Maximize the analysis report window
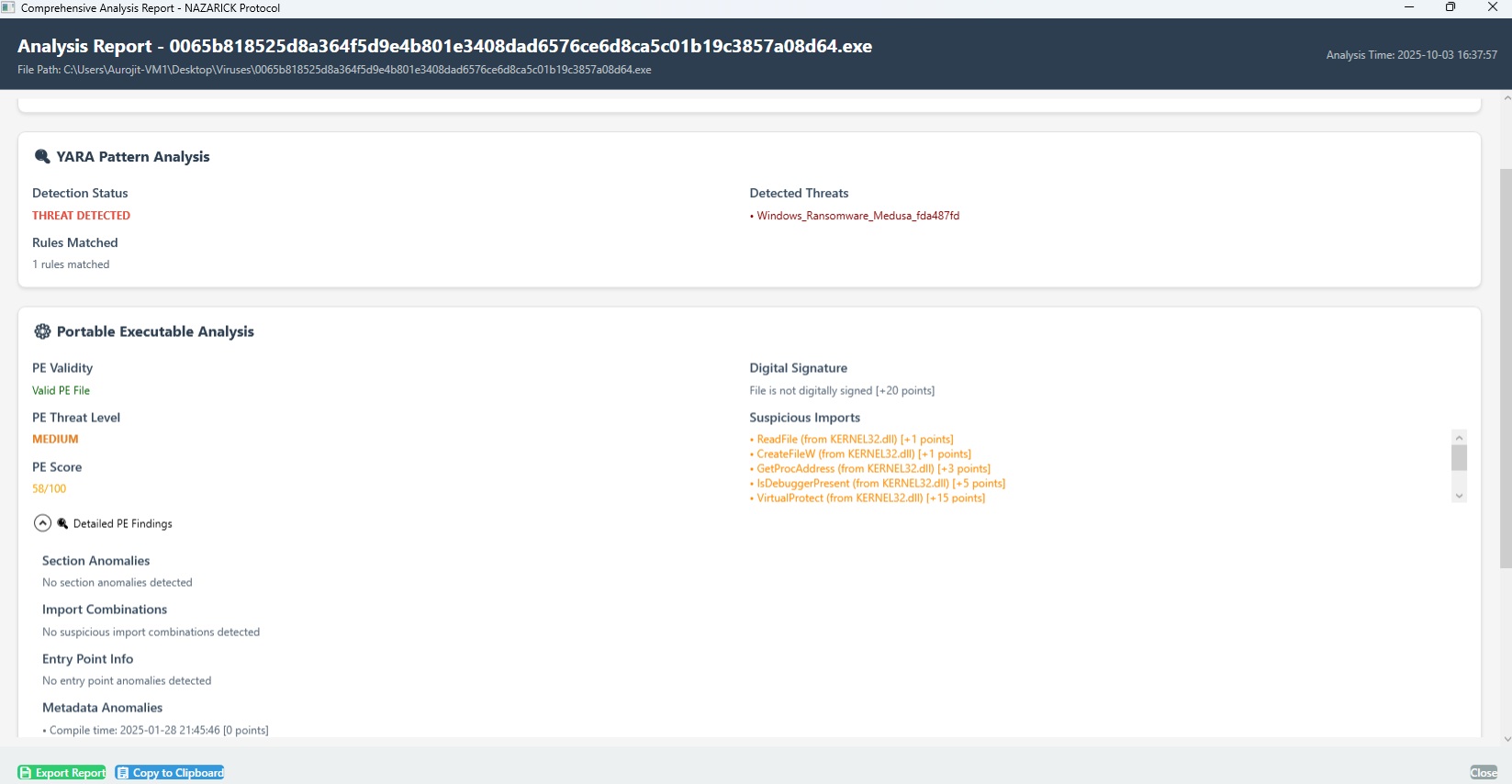The image size is (1512, 784). click(1450, 7)
